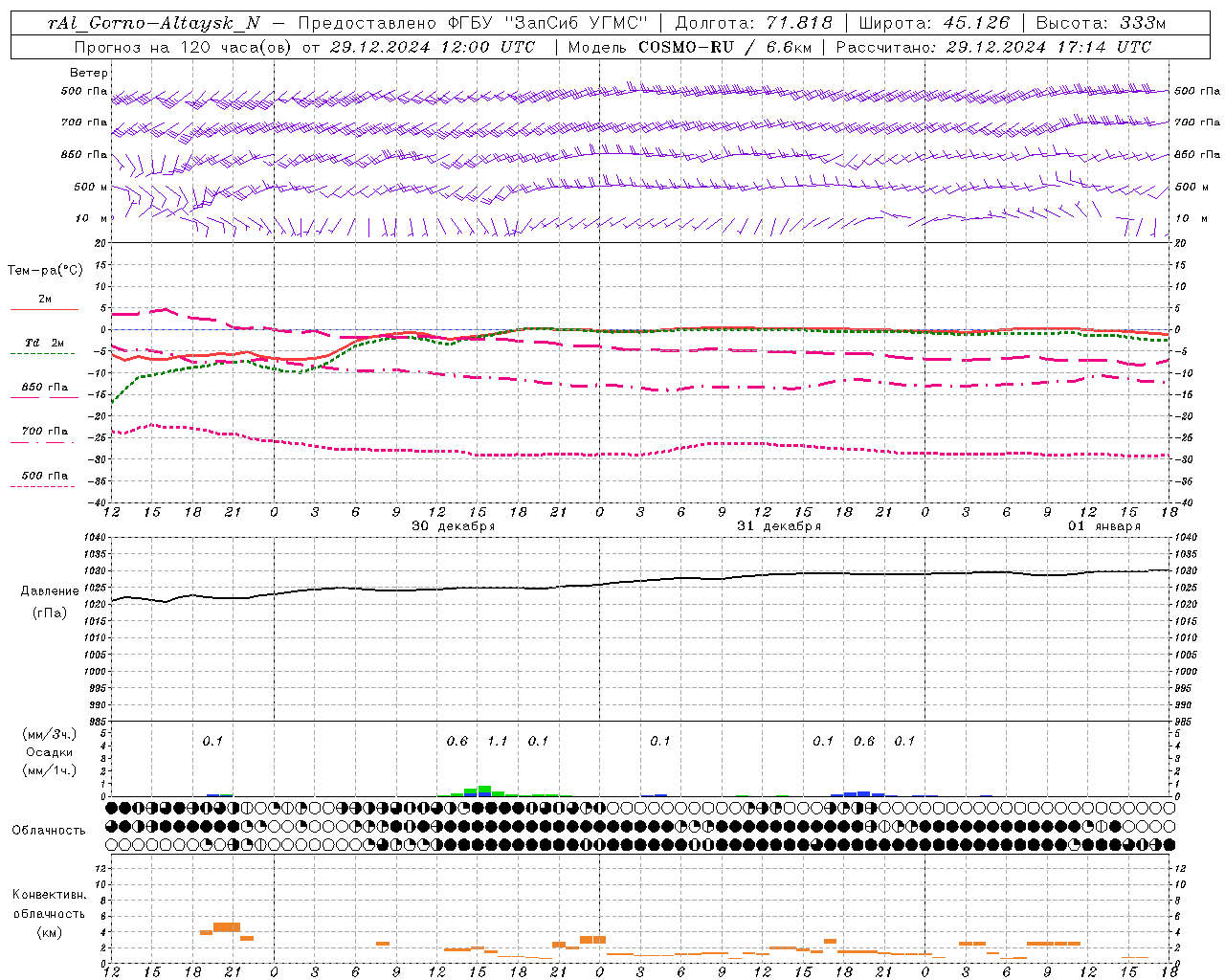Click the Осадки precipitation label

tap(50, 752)
